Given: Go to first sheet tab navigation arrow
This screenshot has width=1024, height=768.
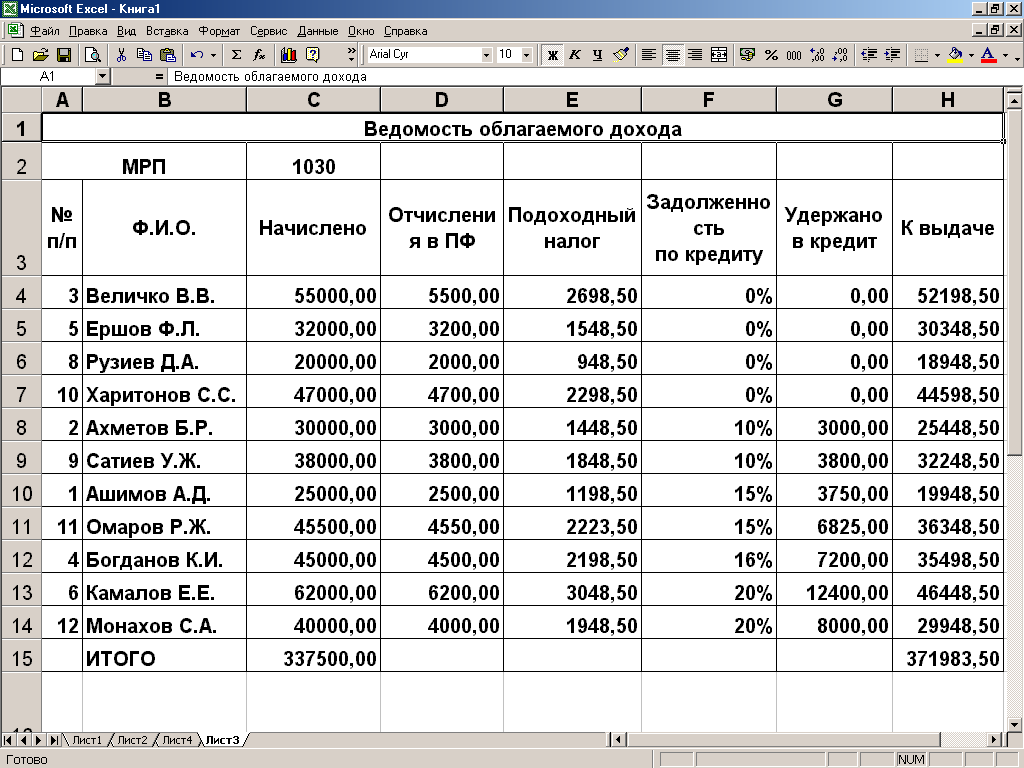Looking at the screenshot, I should coord(8,740).
